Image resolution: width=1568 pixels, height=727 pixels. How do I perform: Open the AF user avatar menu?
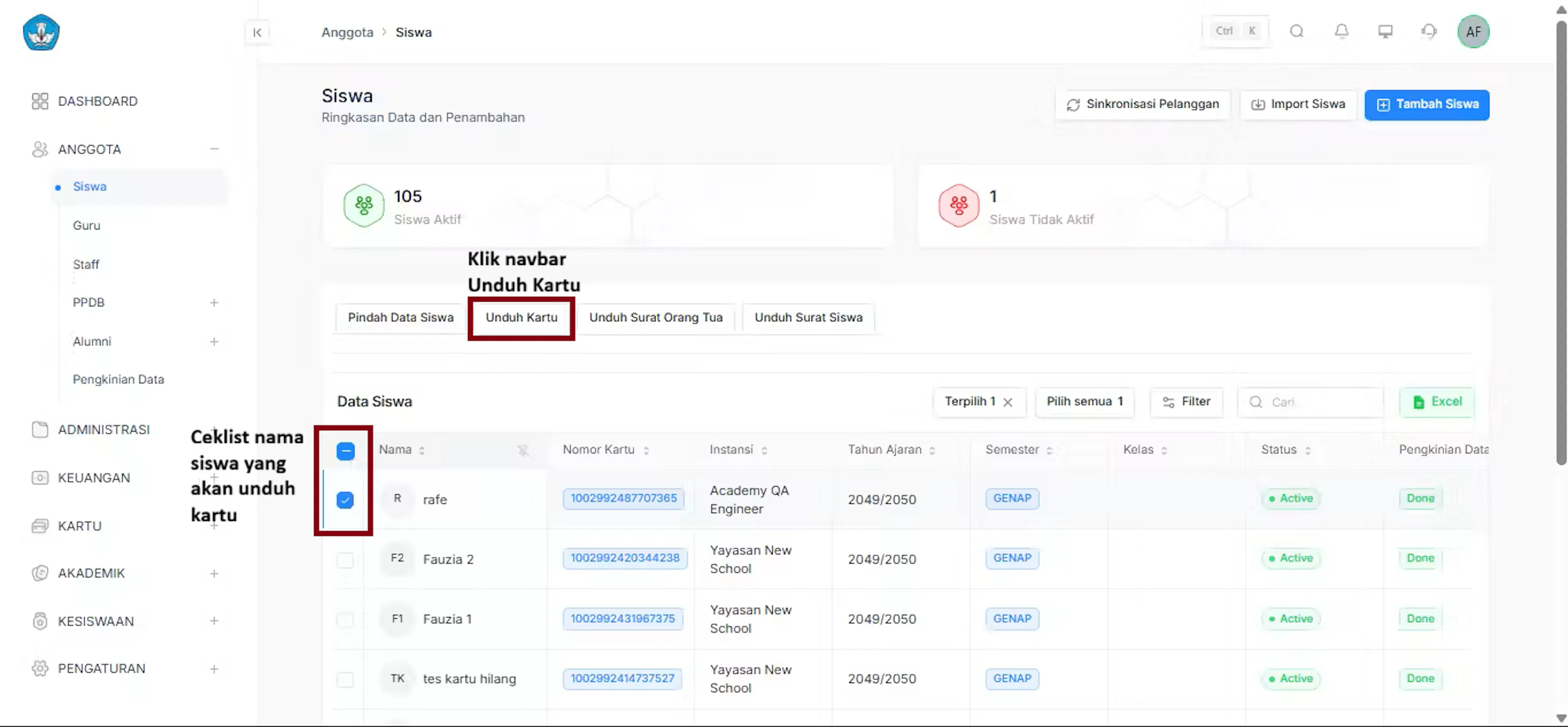point(1473,31)
